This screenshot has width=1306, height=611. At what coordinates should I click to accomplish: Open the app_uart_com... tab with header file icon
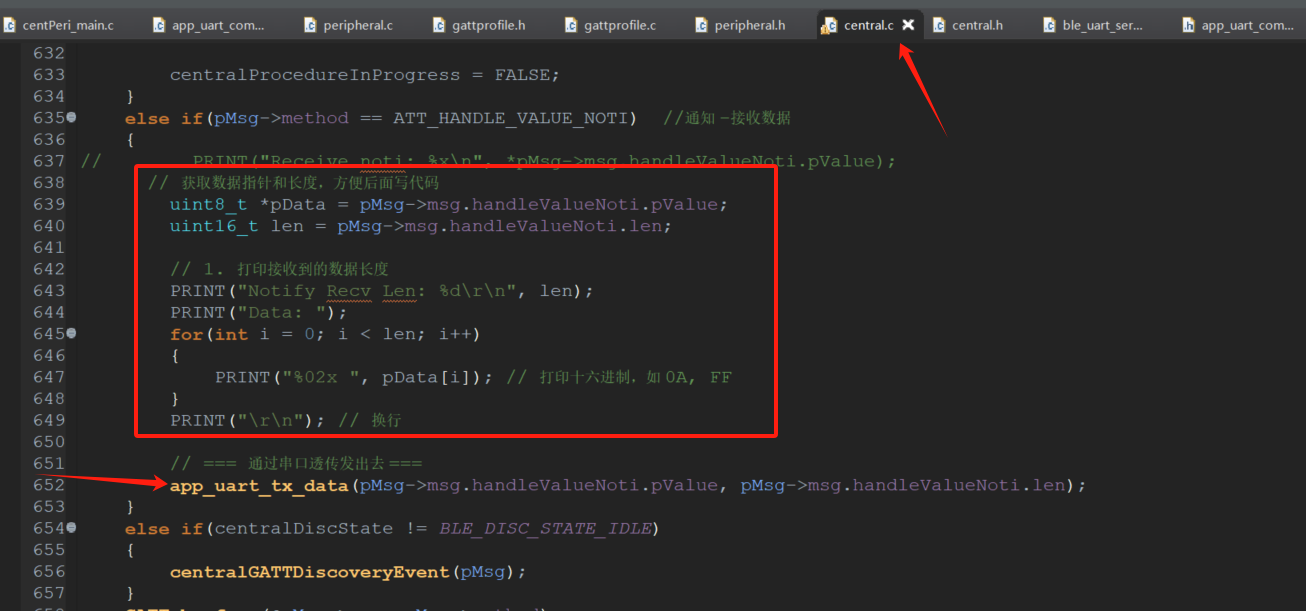1238,25
